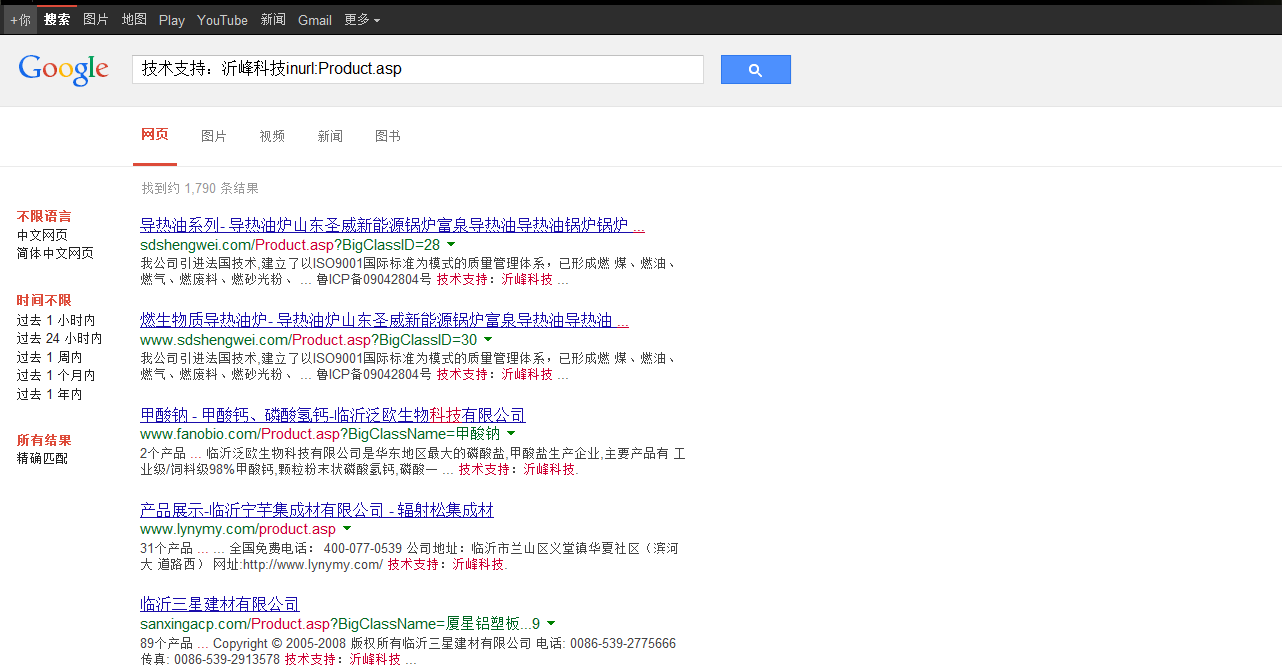
Task: Filter by 过去 1 年内
Action: click(49, 395)
